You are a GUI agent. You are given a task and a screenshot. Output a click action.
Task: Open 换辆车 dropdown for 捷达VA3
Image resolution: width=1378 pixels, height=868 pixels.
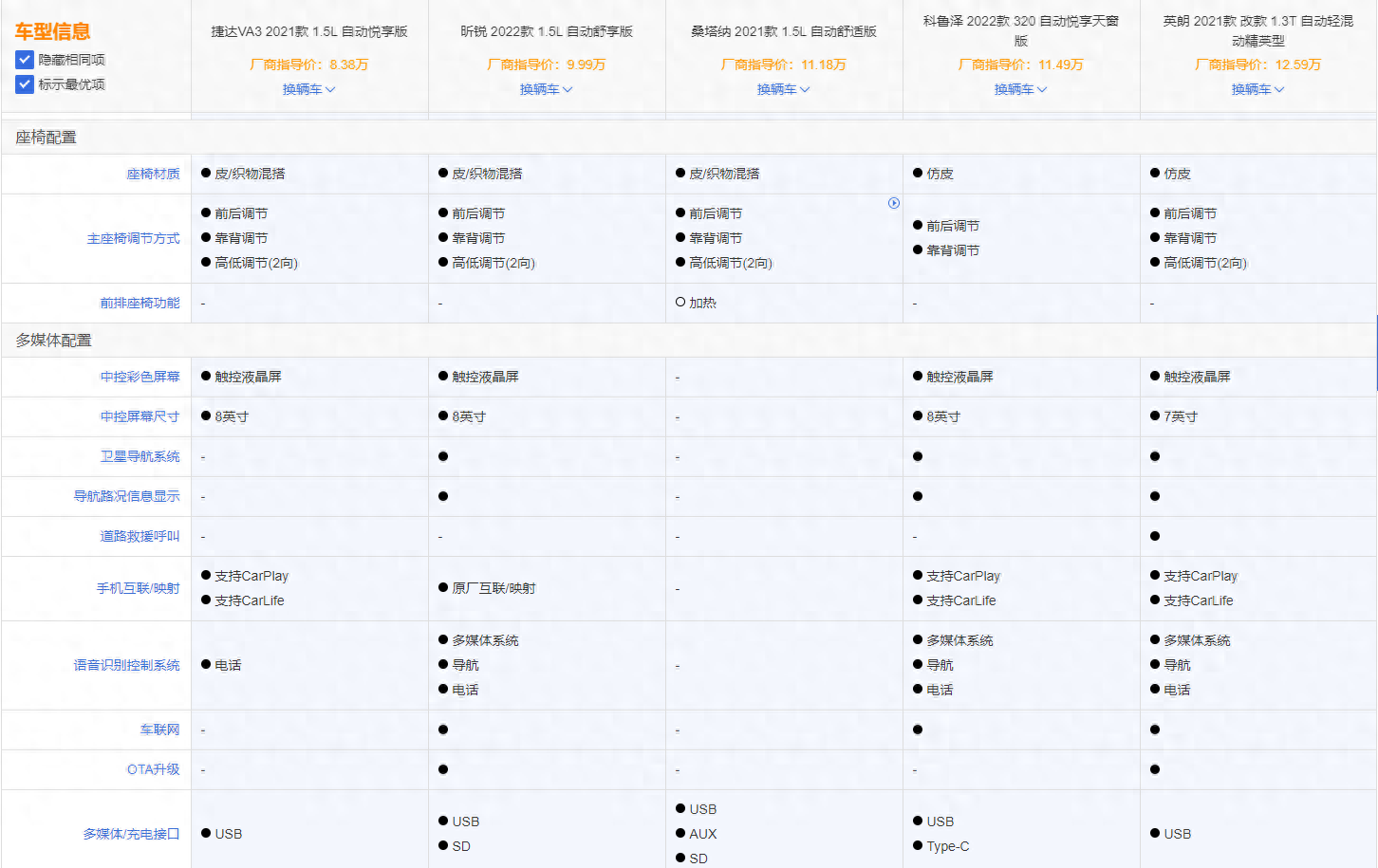309,89
